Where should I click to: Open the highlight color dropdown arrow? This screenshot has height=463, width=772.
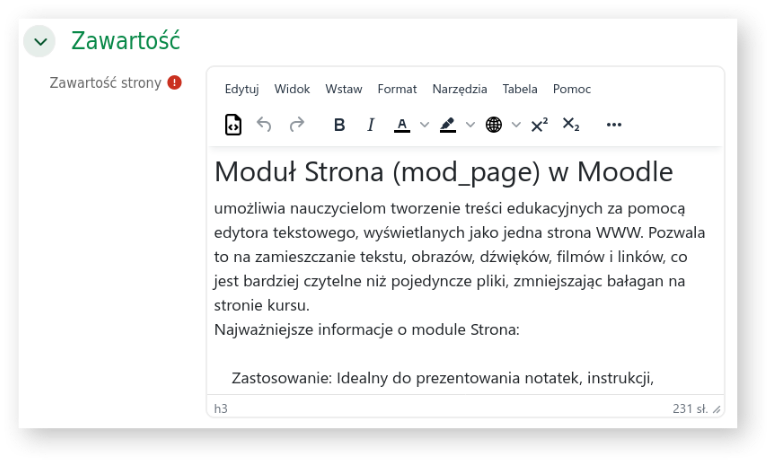[x=470, y=125]
